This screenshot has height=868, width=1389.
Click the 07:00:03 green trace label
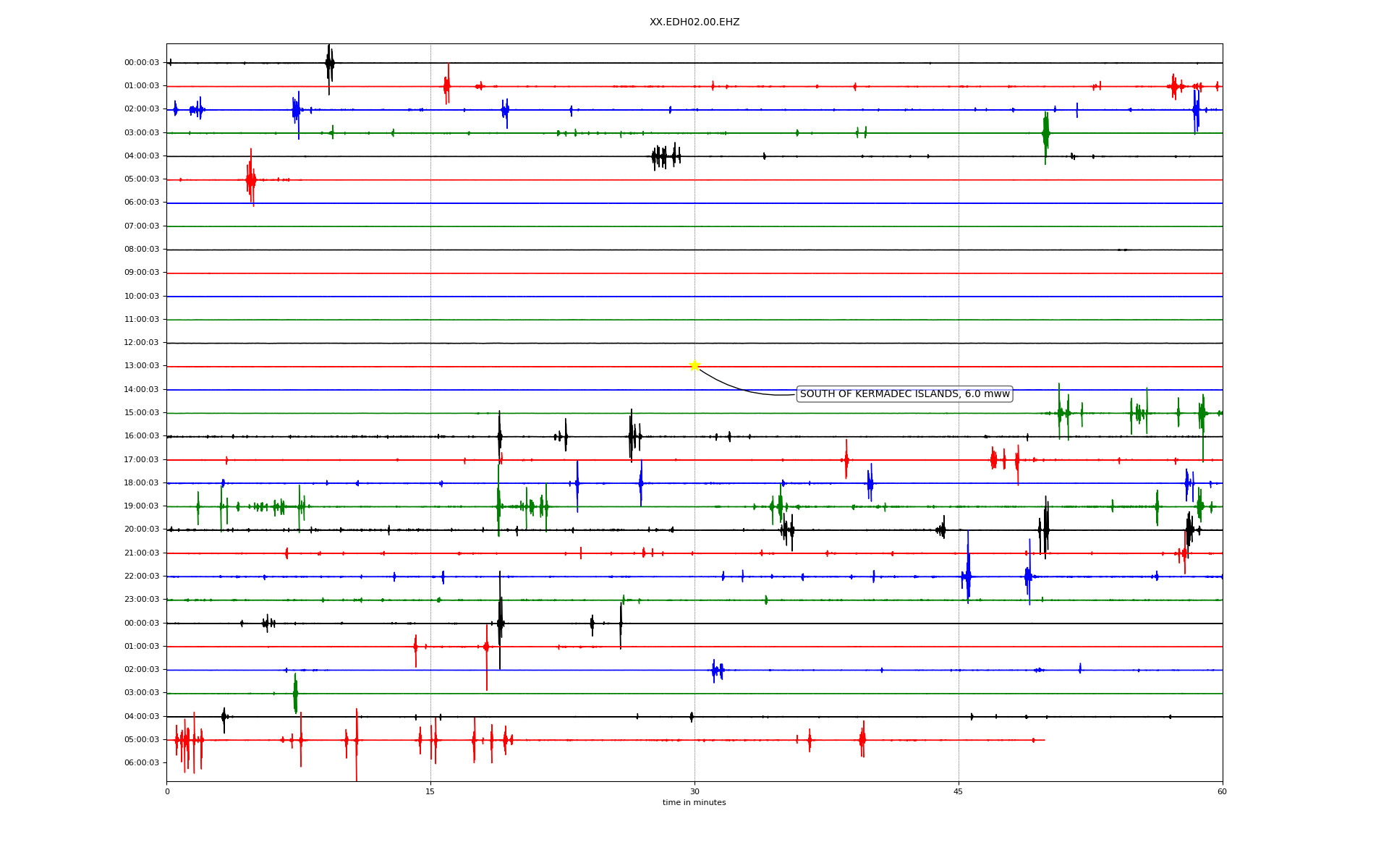coord(142,226)
